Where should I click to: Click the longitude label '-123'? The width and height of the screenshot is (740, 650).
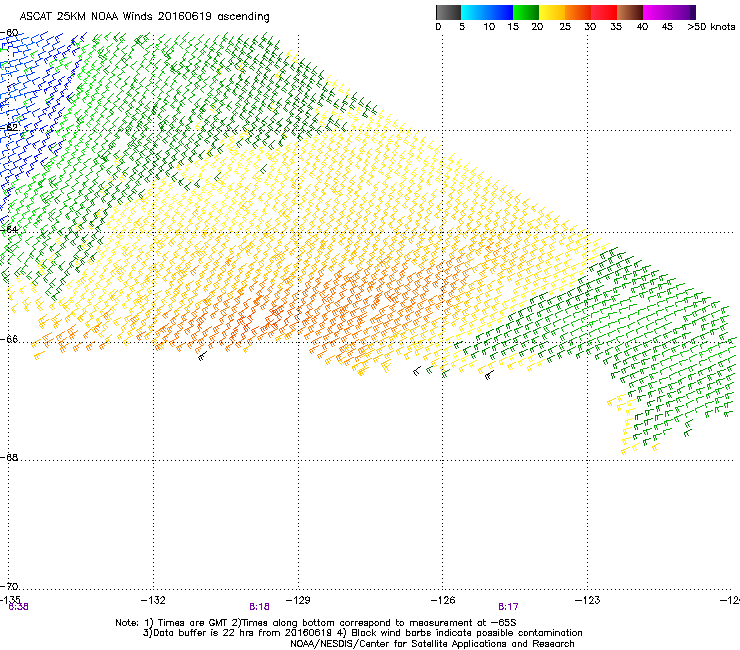588,600
